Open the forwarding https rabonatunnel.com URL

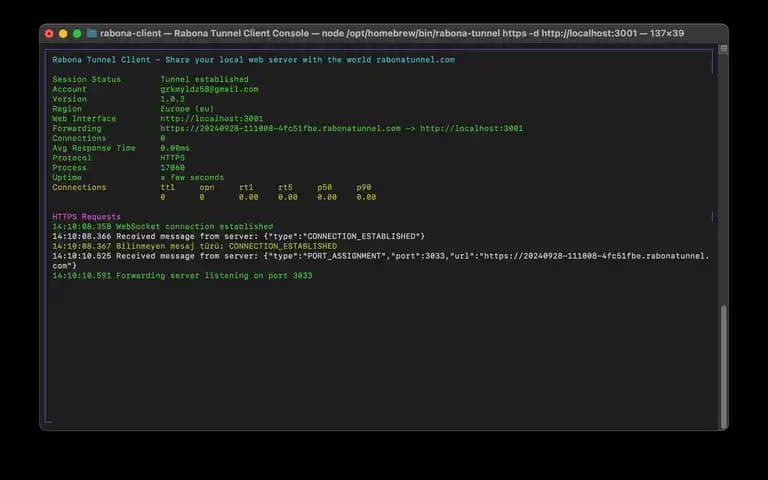(x=280, y=128)
